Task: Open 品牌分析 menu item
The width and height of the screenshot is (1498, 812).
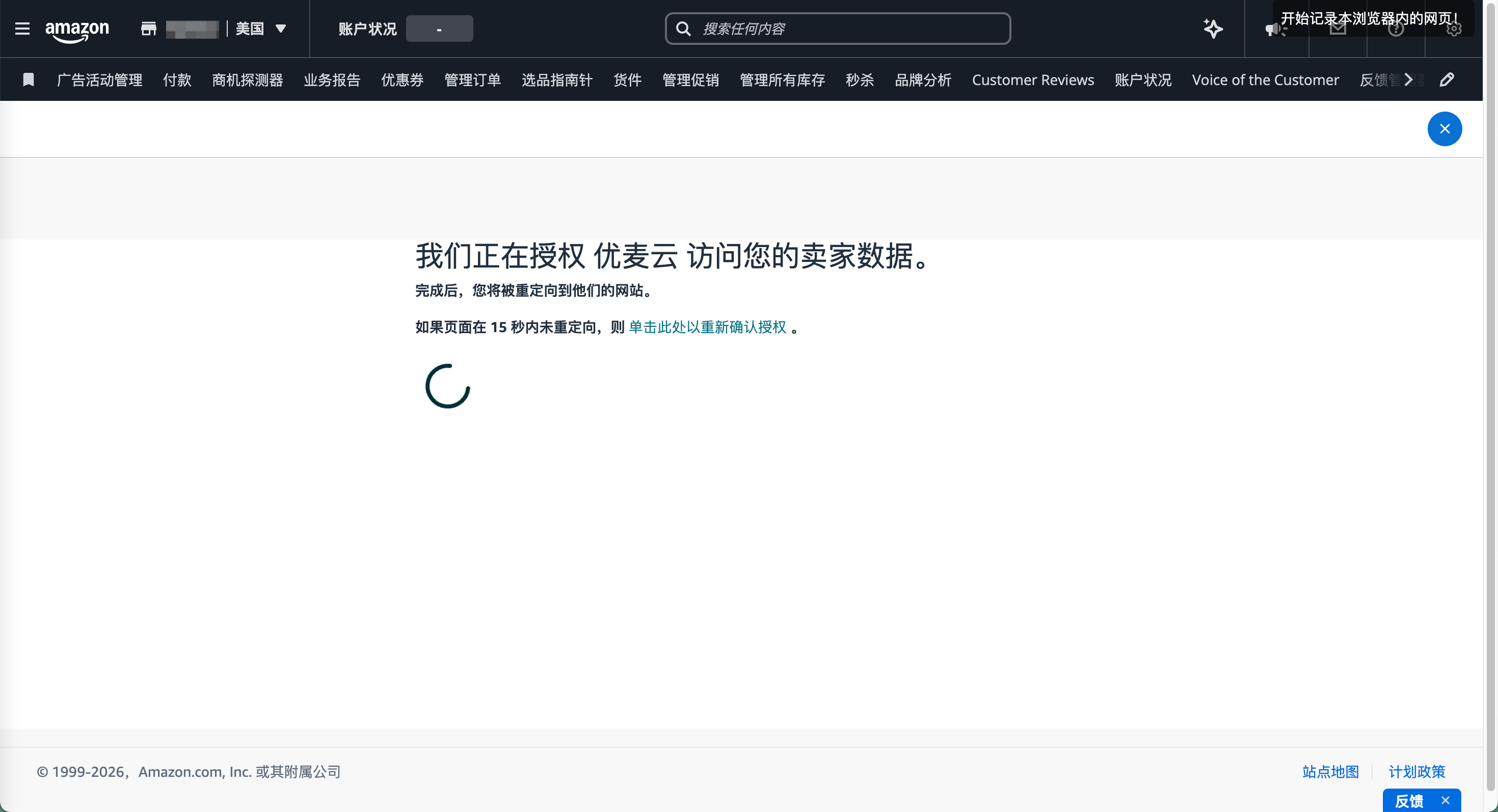Action: [923, 79]
